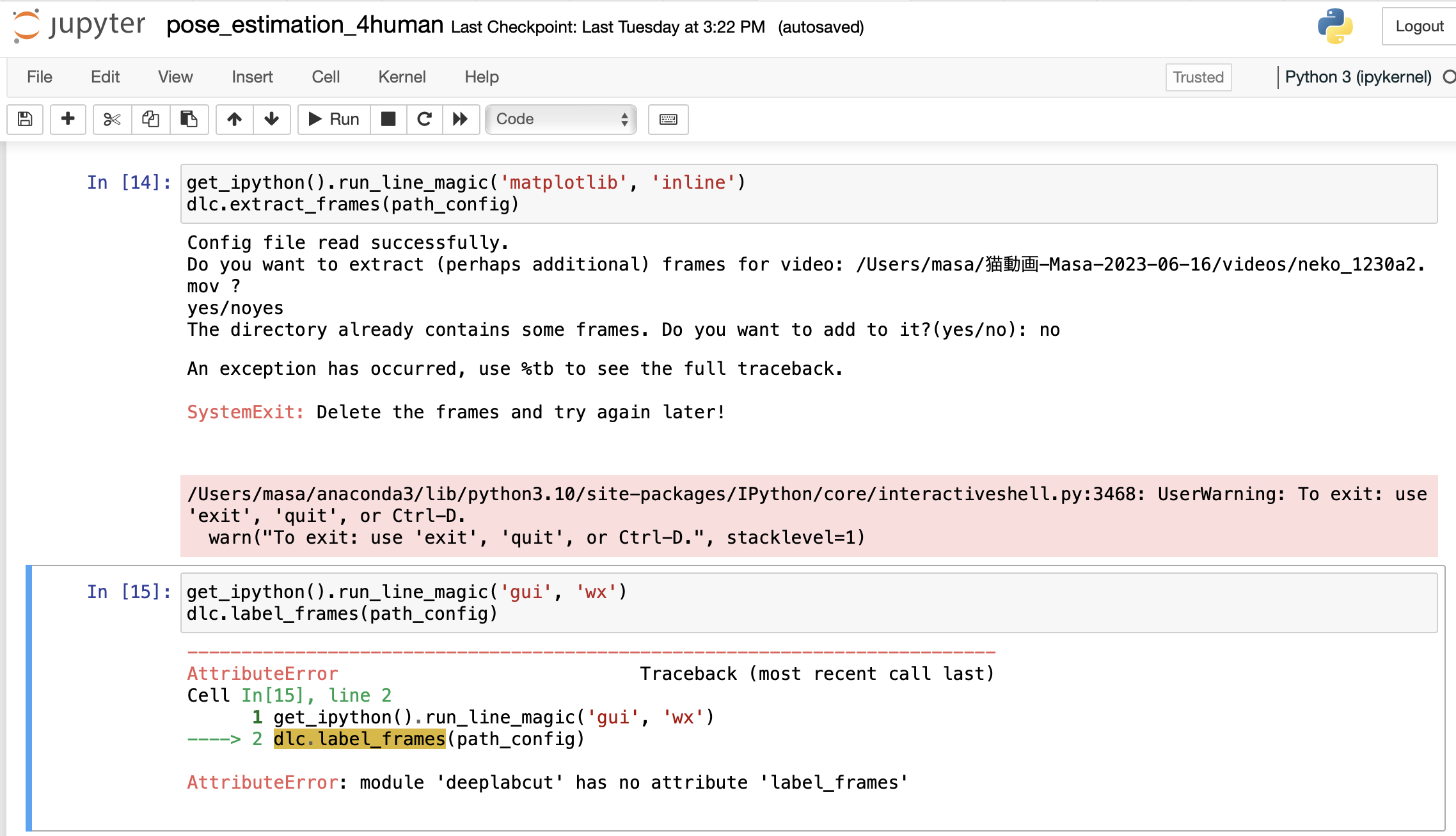
Task: Move selected cell down arrow
Action: click(x=272, y=119)
